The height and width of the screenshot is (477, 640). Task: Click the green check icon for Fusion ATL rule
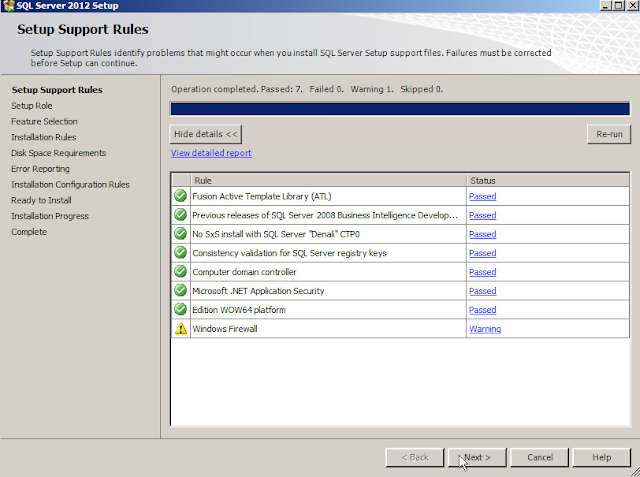click(x=180, y=196)
